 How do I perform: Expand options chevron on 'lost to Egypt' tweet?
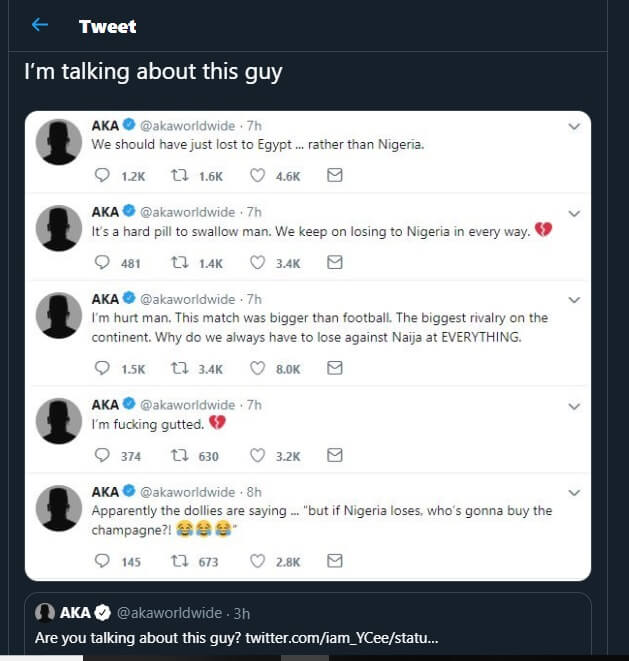pos(574,127)
